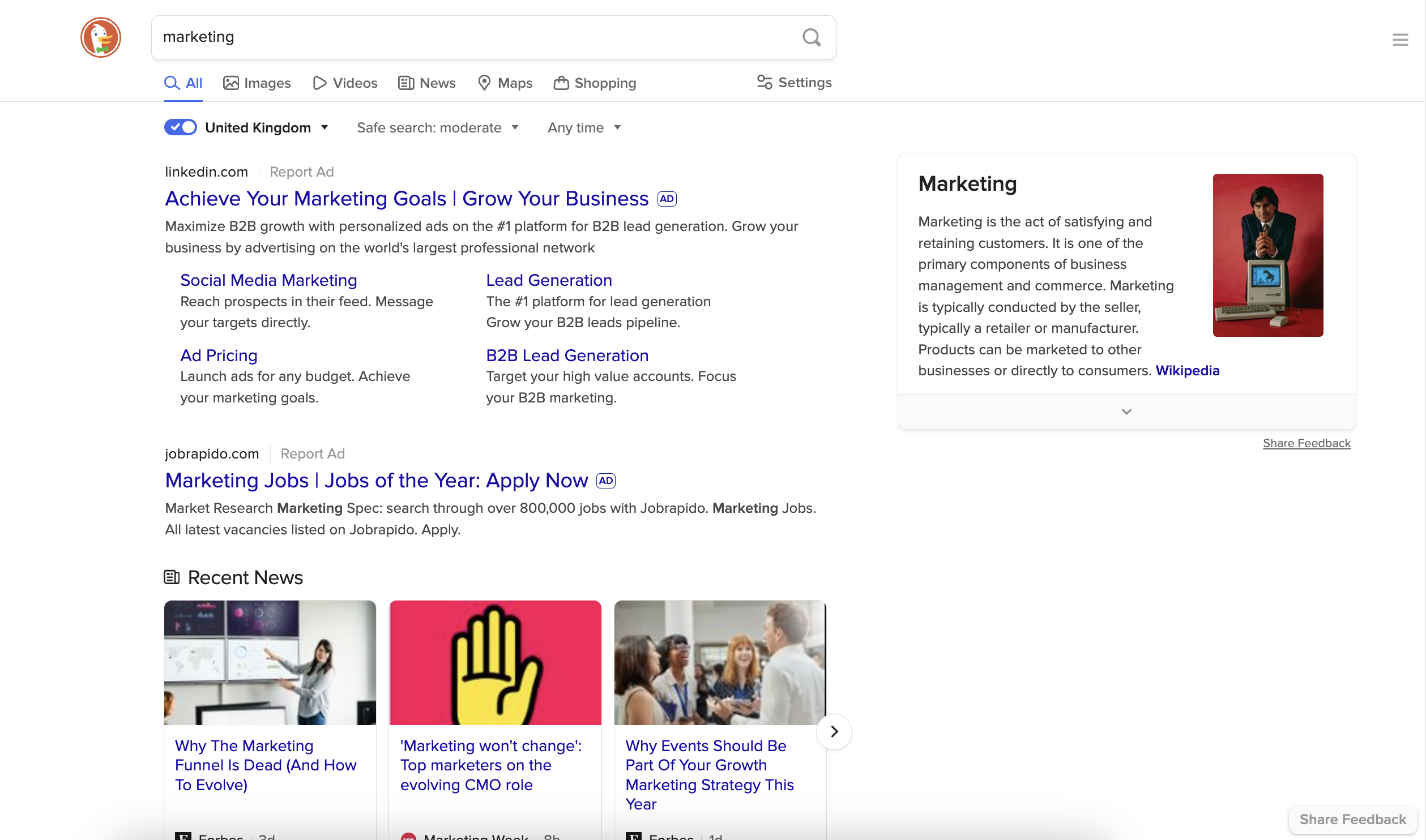
Task: Open the Lead Generation sitelink
Action: (x=549, y=280)
